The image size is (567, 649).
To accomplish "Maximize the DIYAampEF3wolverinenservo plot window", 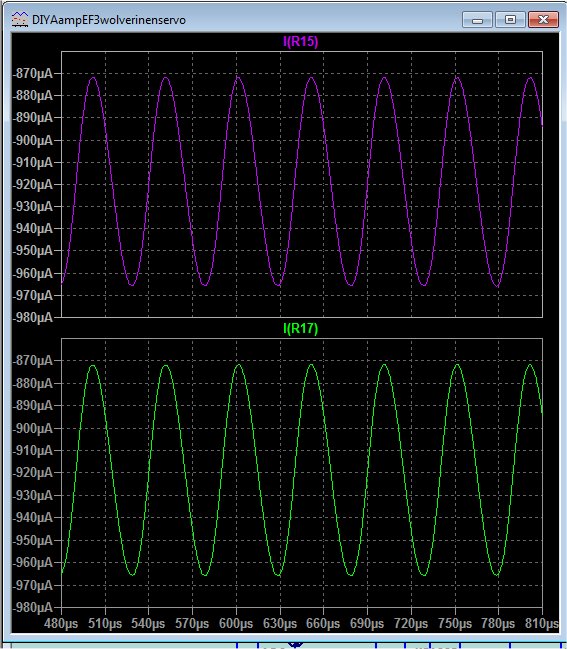I will 510,20.
